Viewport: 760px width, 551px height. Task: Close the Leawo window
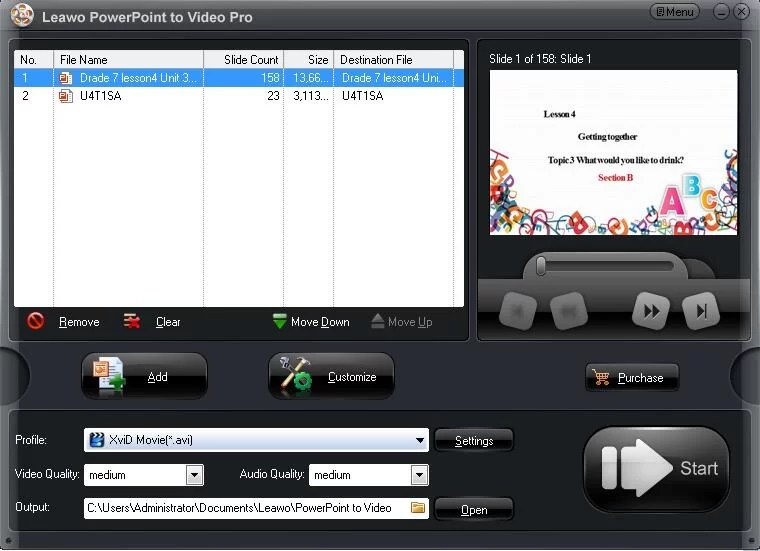coord(742,12)
